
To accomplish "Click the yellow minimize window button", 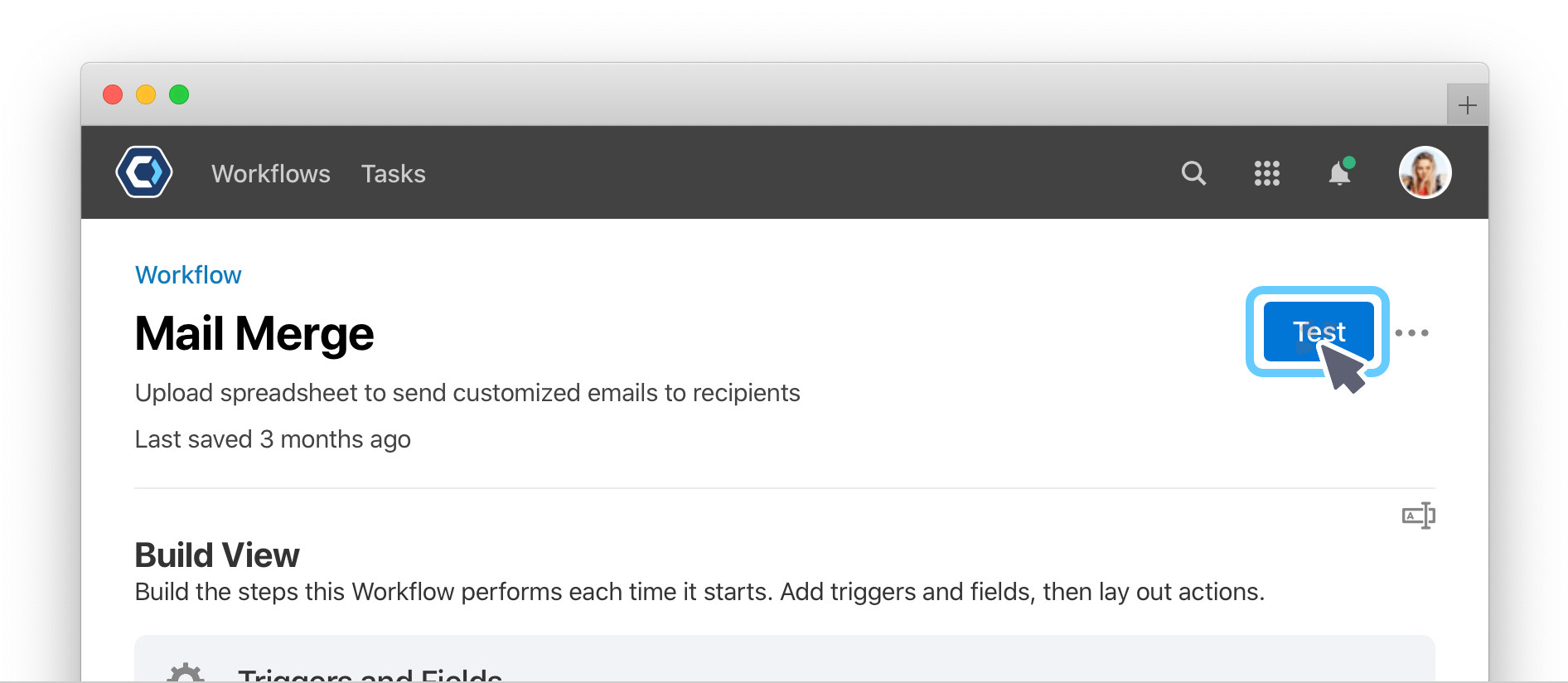I will (146, 94).
